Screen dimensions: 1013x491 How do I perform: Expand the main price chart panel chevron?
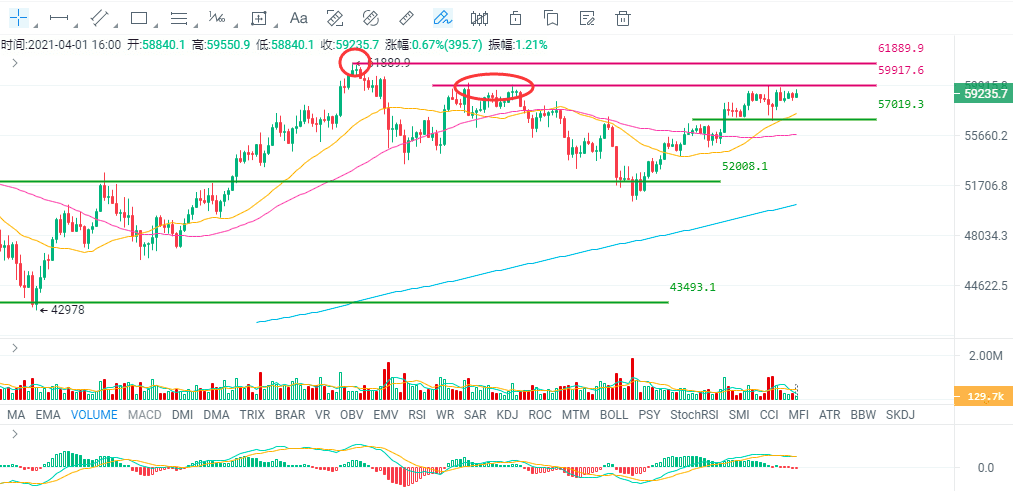click(x=15, y=63)
